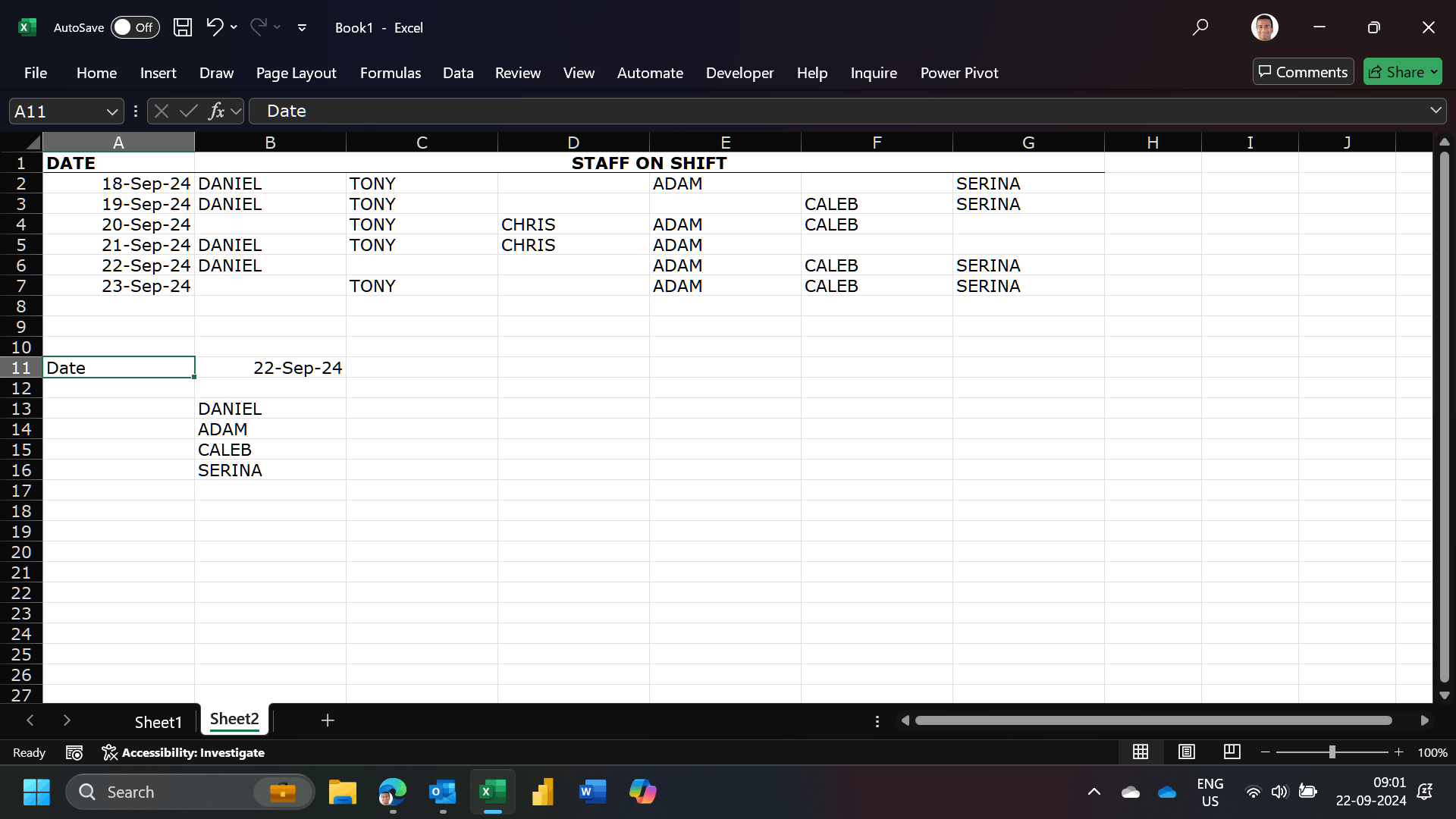Open the title bar search magnifier
Image resolution: width=1456 pixels, height=819 pixels.
coord(1200,27)
